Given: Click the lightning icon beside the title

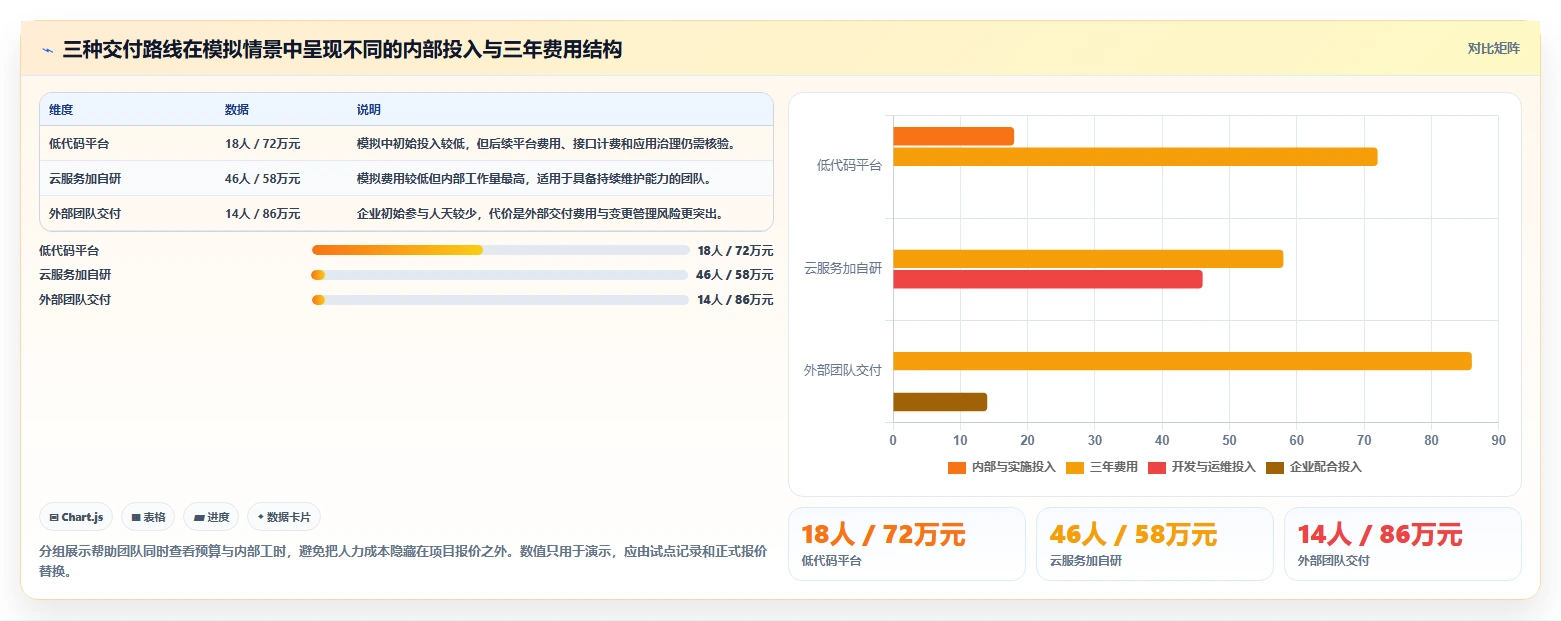Looking at the screenshot, I should pyautogui.click(x=47, y=49).
